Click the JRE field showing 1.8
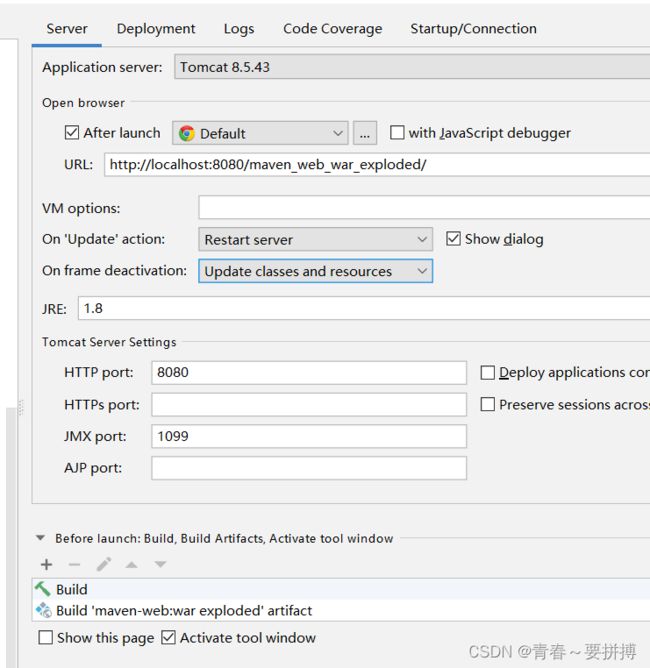This screenshot has width=650, height=668. 364,308
